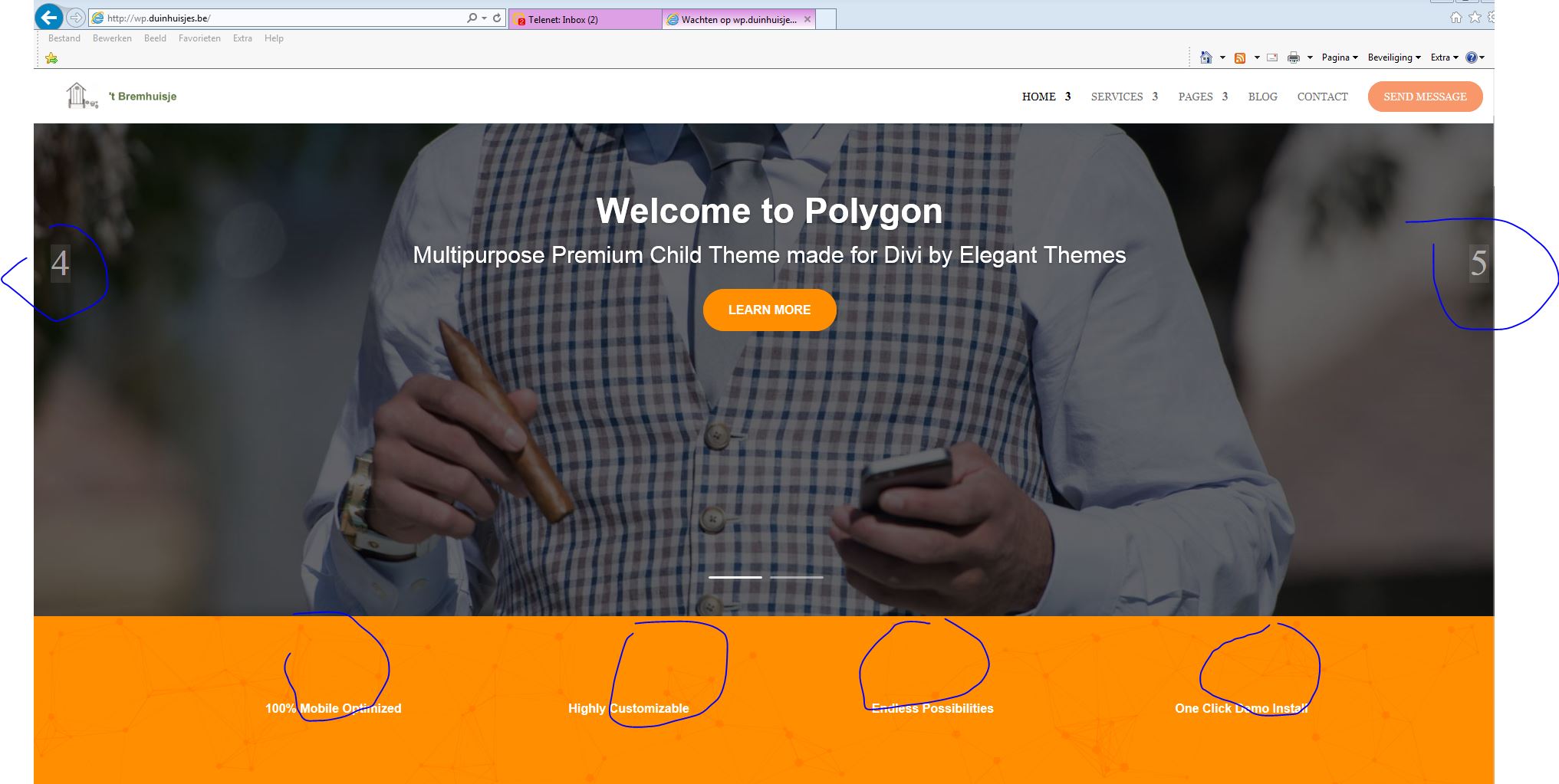Click the SEND MESSAGE button
Image resolution: width=1559 pixels, height=784 pixels.
pos(1425,97)
